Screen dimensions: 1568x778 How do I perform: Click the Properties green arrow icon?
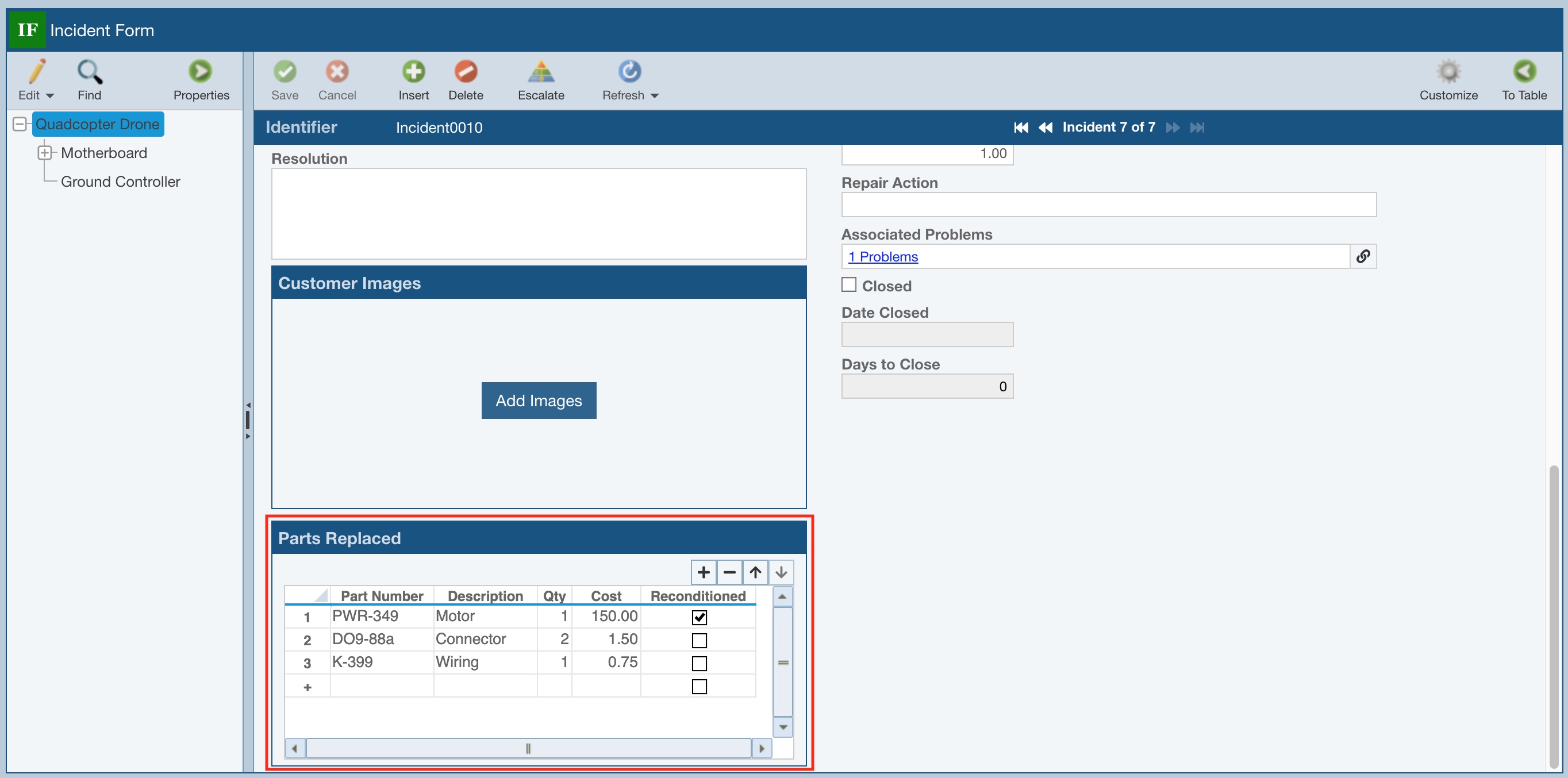click(x=200, y=72)
